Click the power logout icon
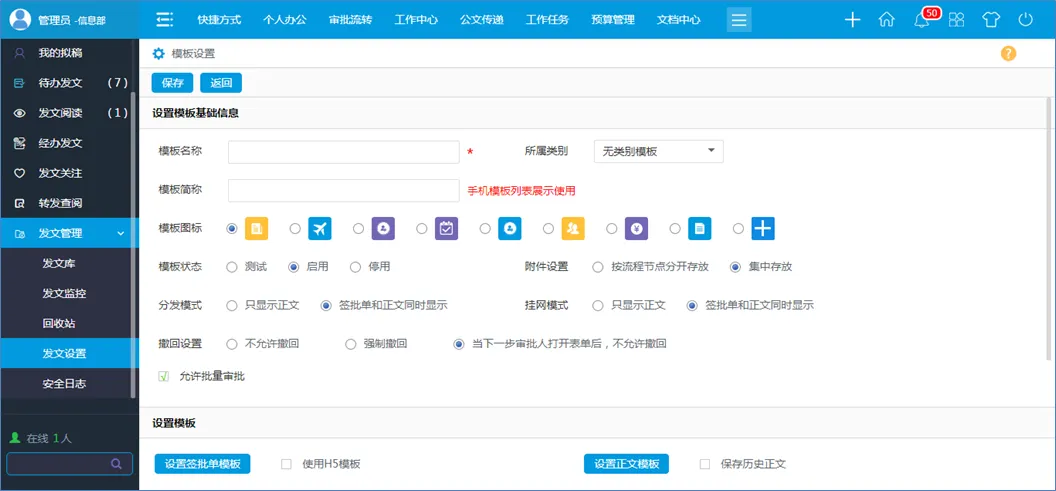The height and width of the screenshot is (491, 1056). 1025,19
